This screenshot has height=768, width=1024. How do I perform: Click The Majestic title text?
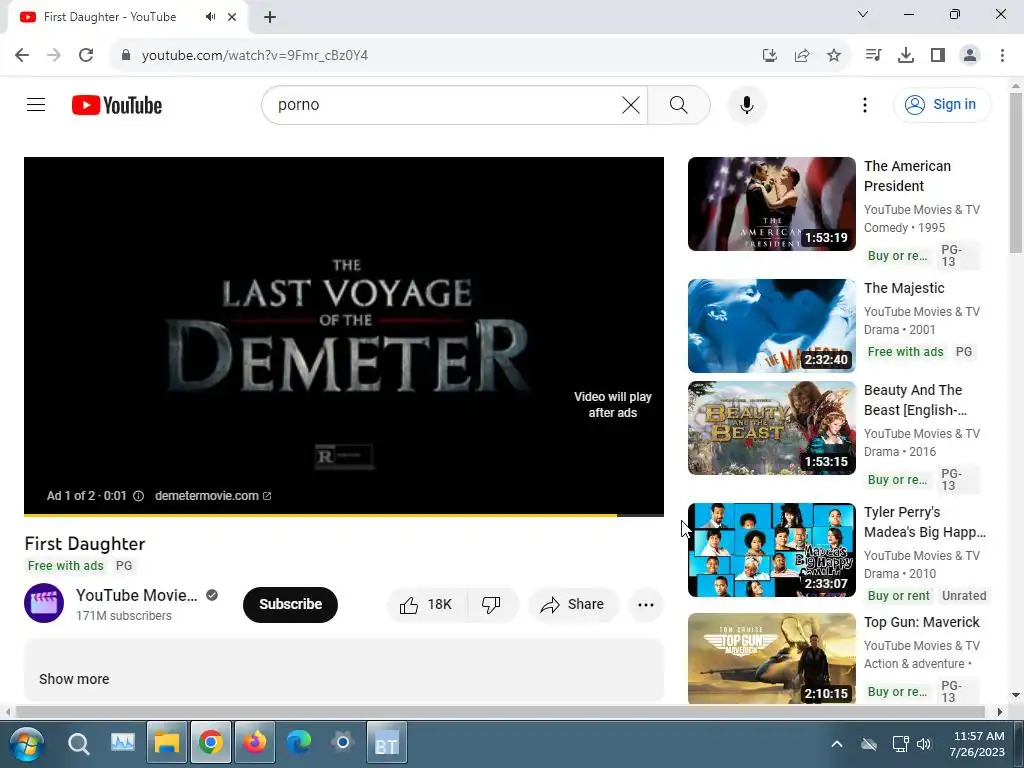pyautogui.click(x=904, y=288)
